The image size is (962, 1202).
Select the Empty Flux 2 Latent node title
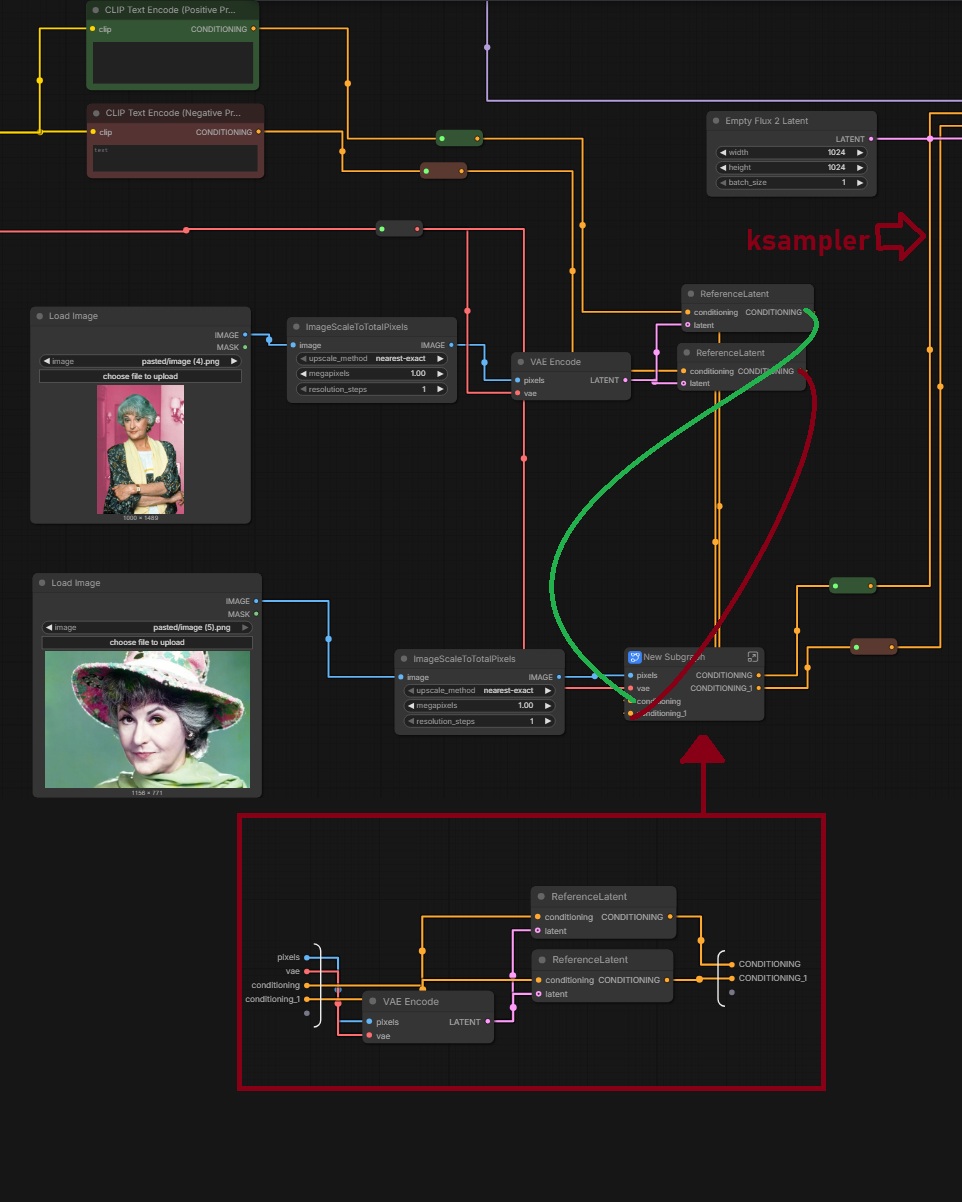tap(767, 121)
